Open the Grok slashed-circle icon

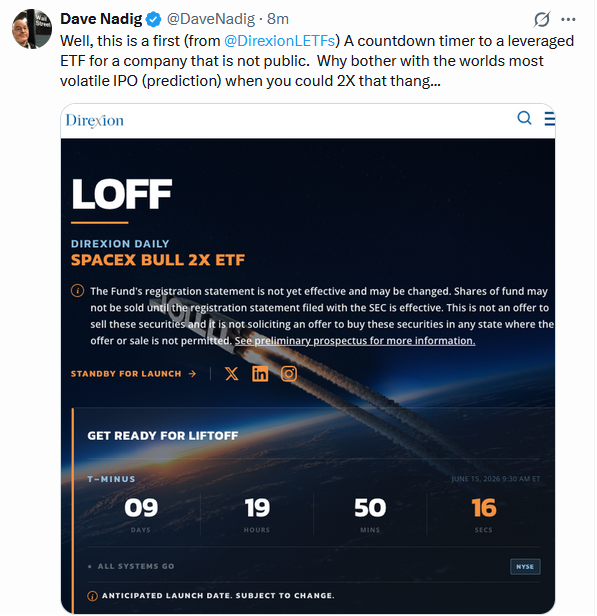(x=542, y=19)
